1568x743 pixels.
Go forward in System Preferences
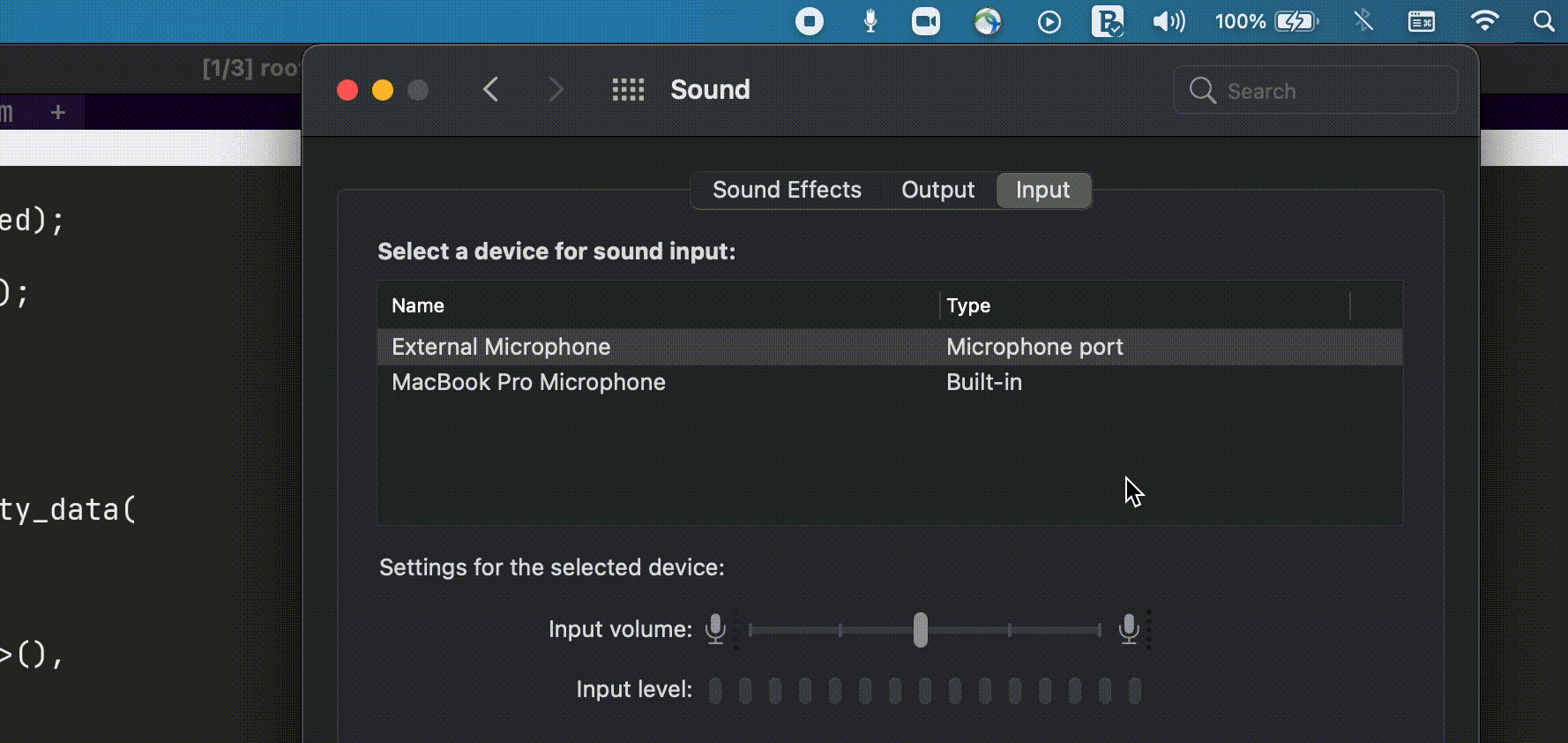pyautogui.click(x=556, y=89)
